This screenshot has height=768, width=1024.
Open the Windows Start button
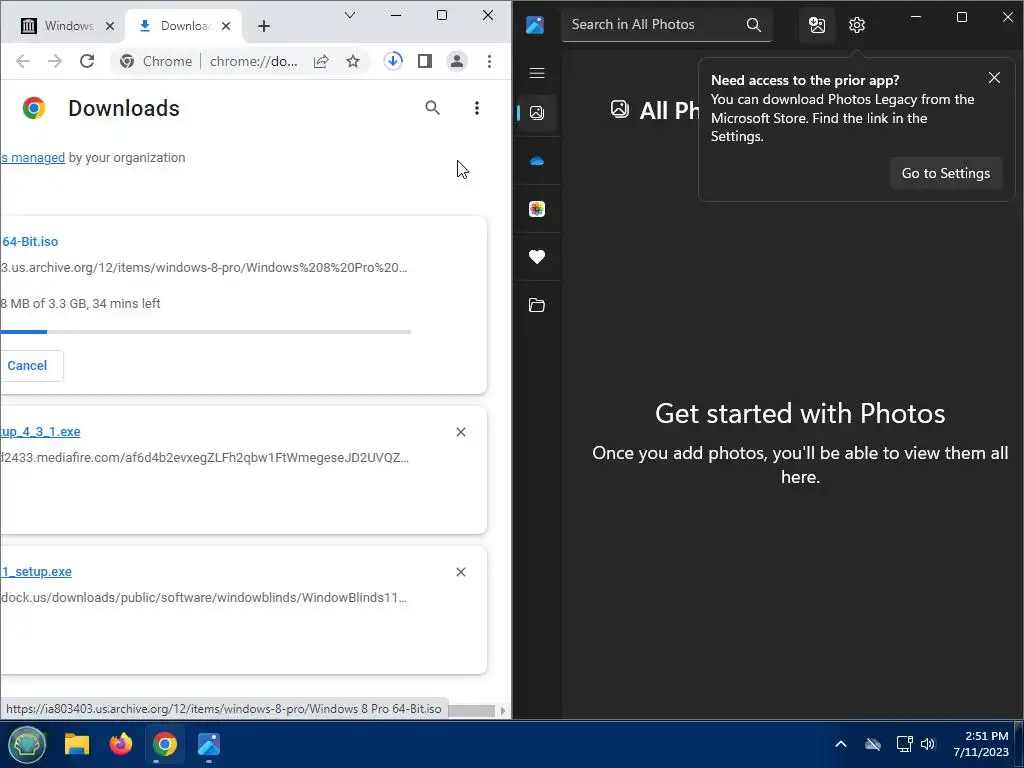pyautogui.click(x=27, y=744)
